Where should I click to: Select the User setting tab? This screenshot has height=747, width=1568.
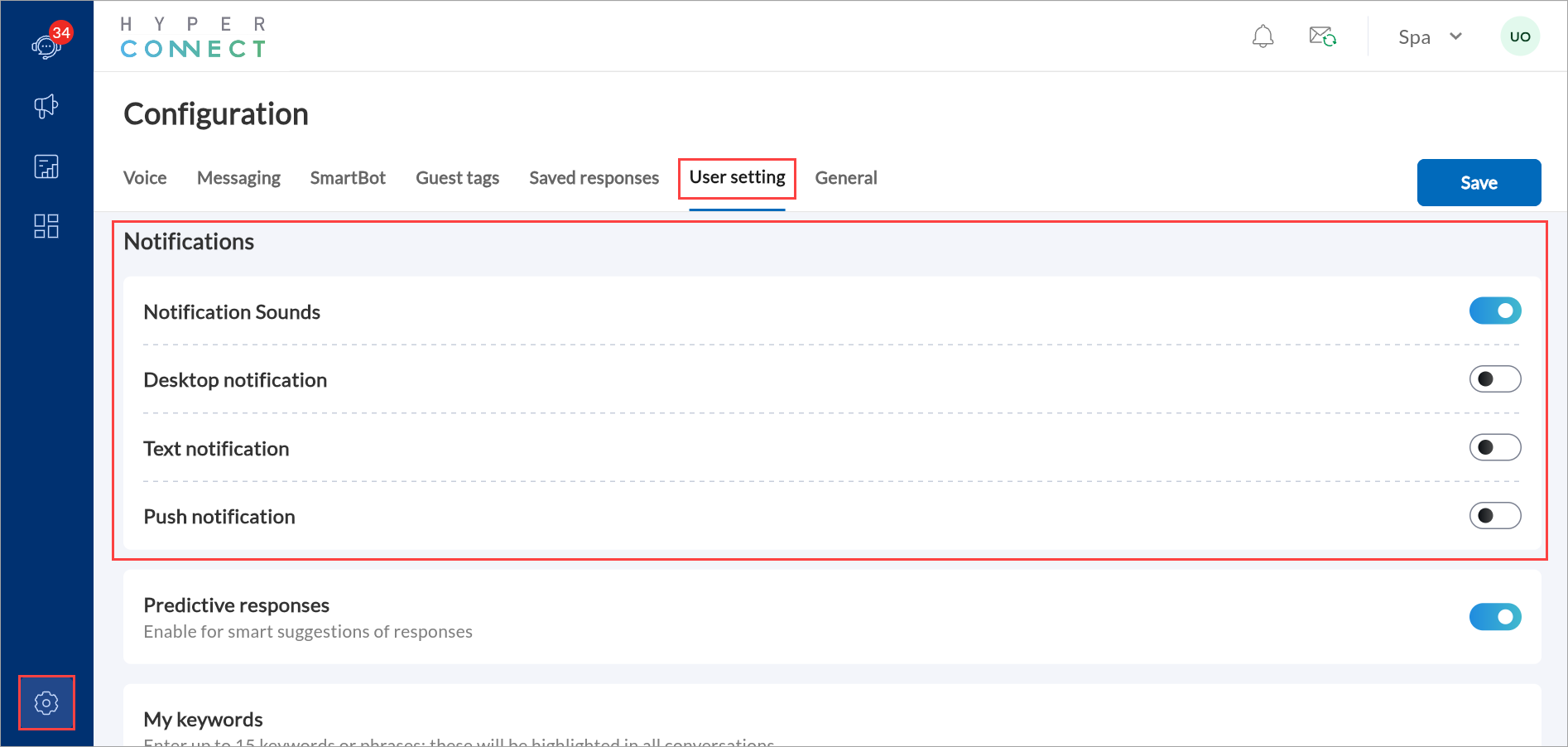point(737,177)
